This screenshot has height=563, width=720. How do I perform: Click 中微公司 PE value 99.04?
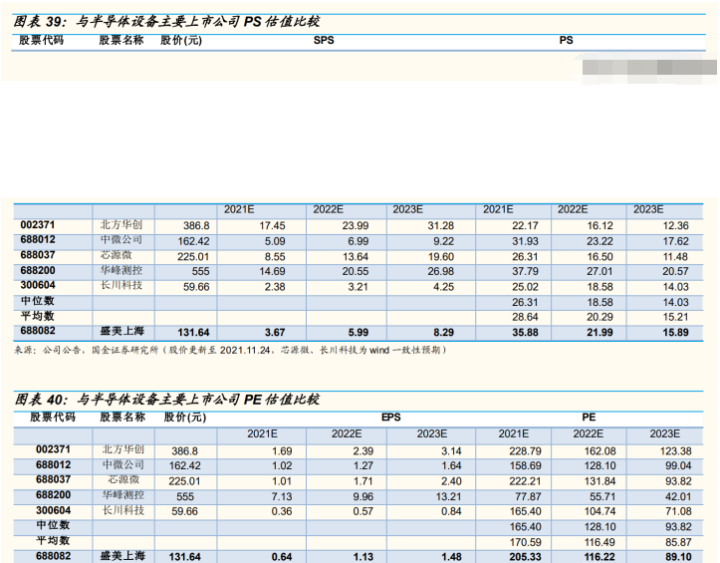point(678,466)
